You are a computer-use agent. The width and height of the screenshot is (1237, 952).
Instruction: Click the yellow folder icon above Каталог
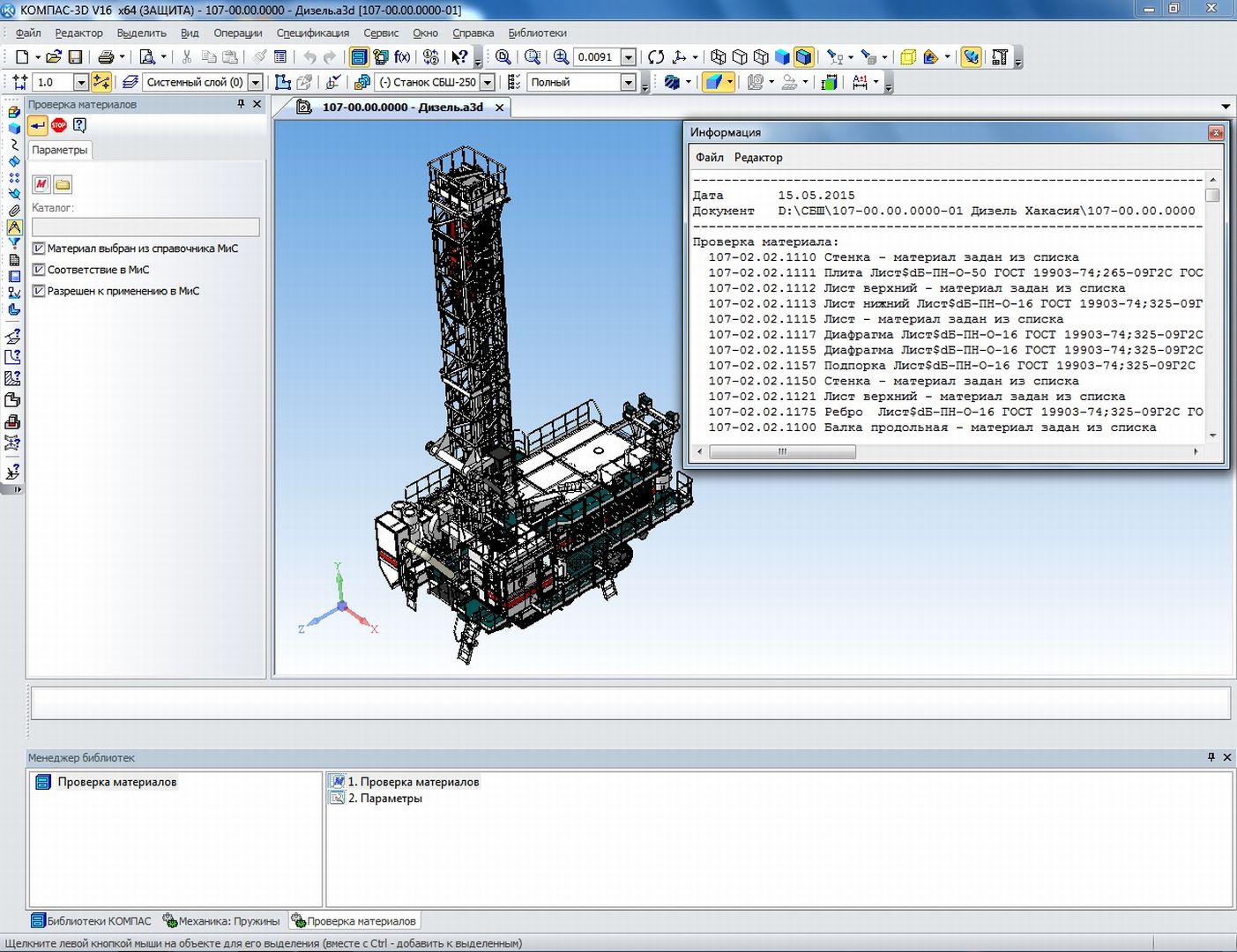tap(63, 184)
